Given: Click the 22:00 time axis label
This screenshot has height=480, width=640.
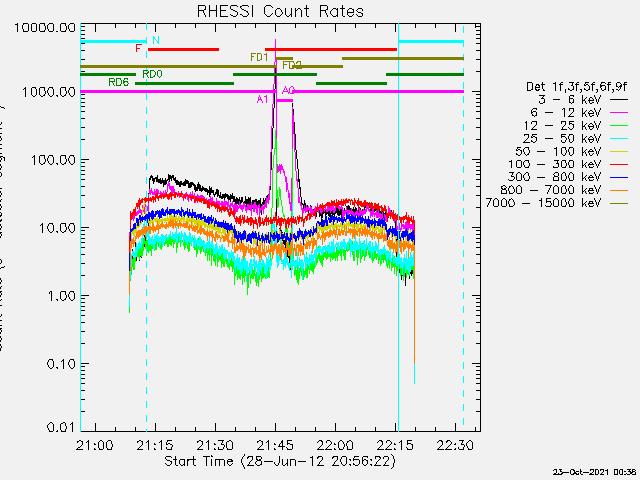Looking at the screenshot, I should tap(336, 445).
